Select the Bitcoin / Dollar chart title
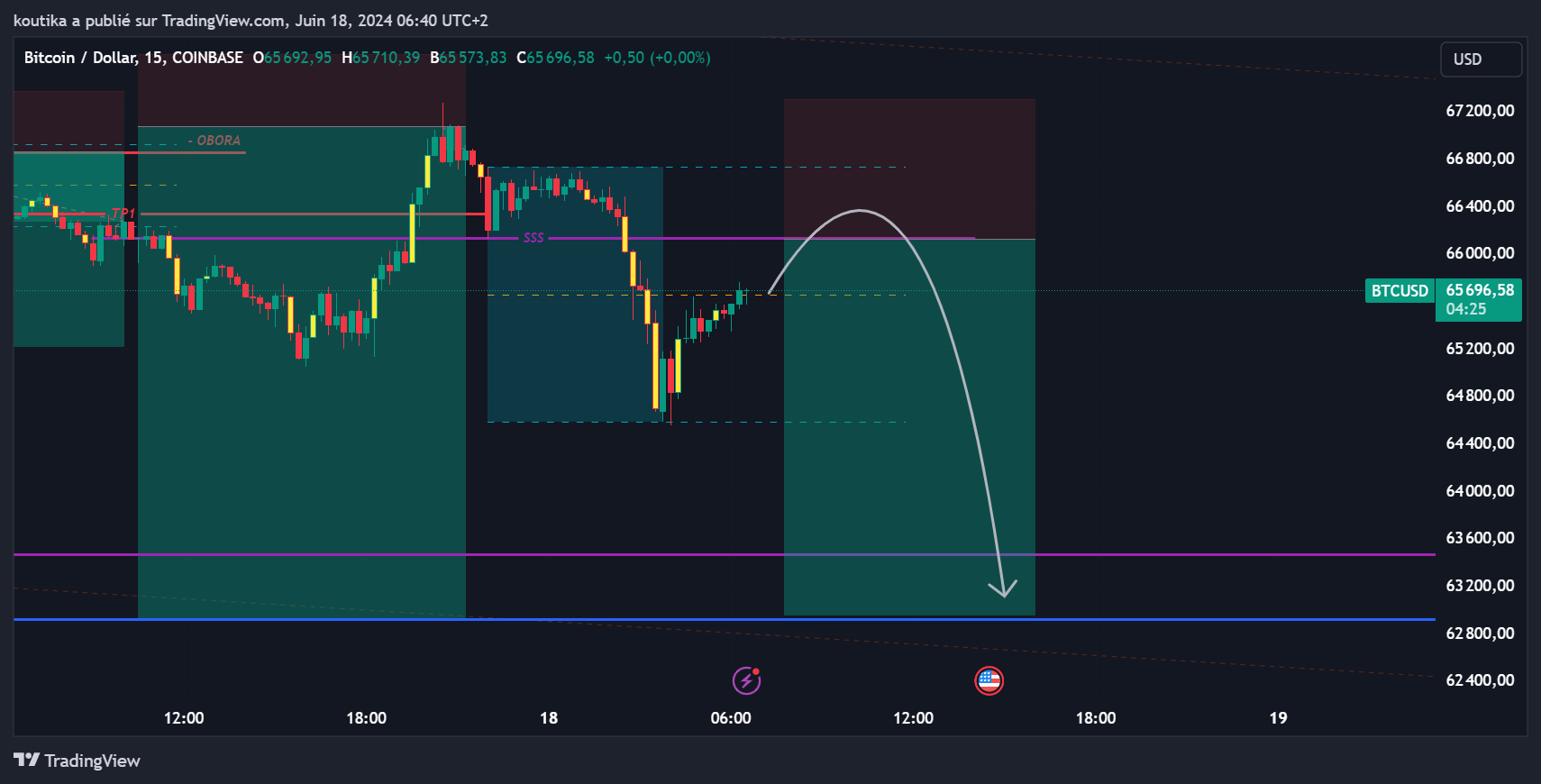The image size is (1541, 784). tap(80, 58)
